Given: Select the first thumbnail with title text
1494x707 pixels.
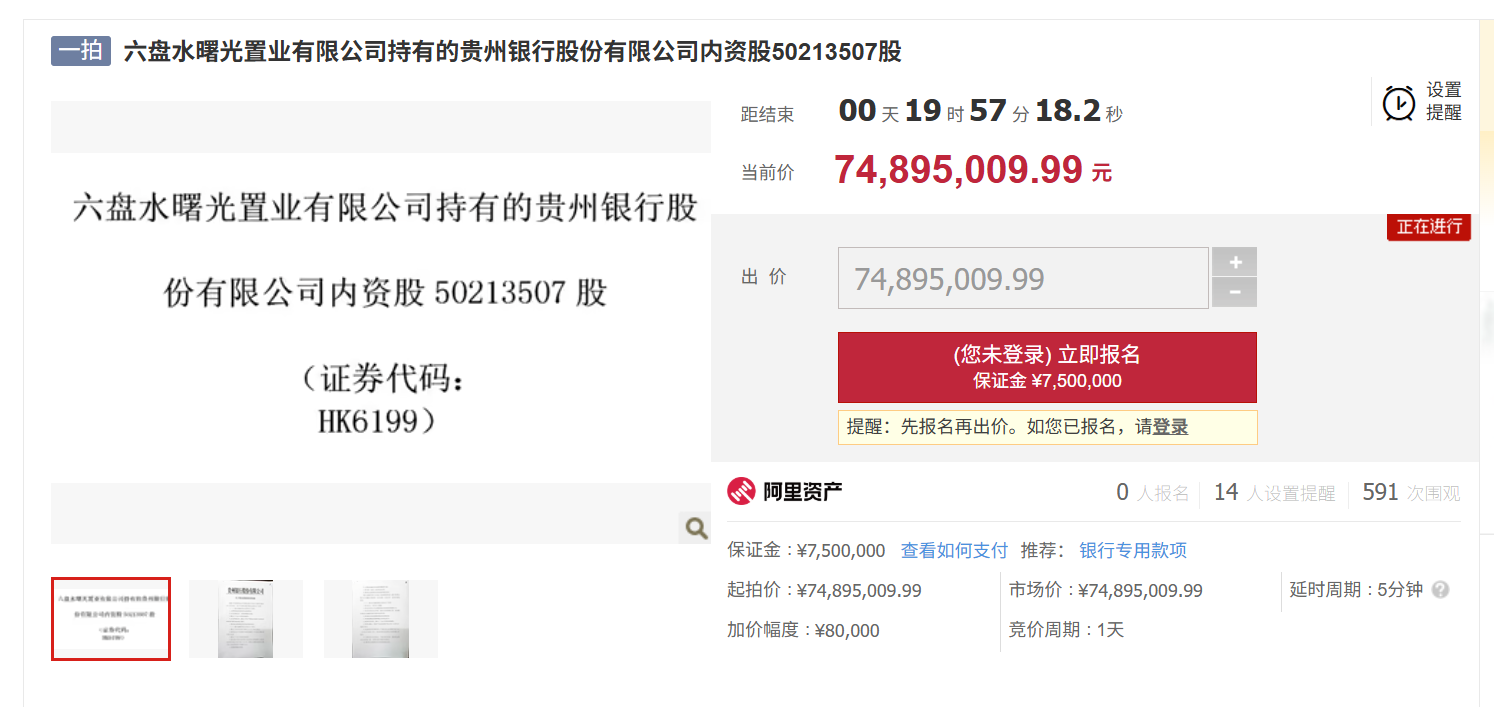Looking at the screenshot, I should click(111, 619).
